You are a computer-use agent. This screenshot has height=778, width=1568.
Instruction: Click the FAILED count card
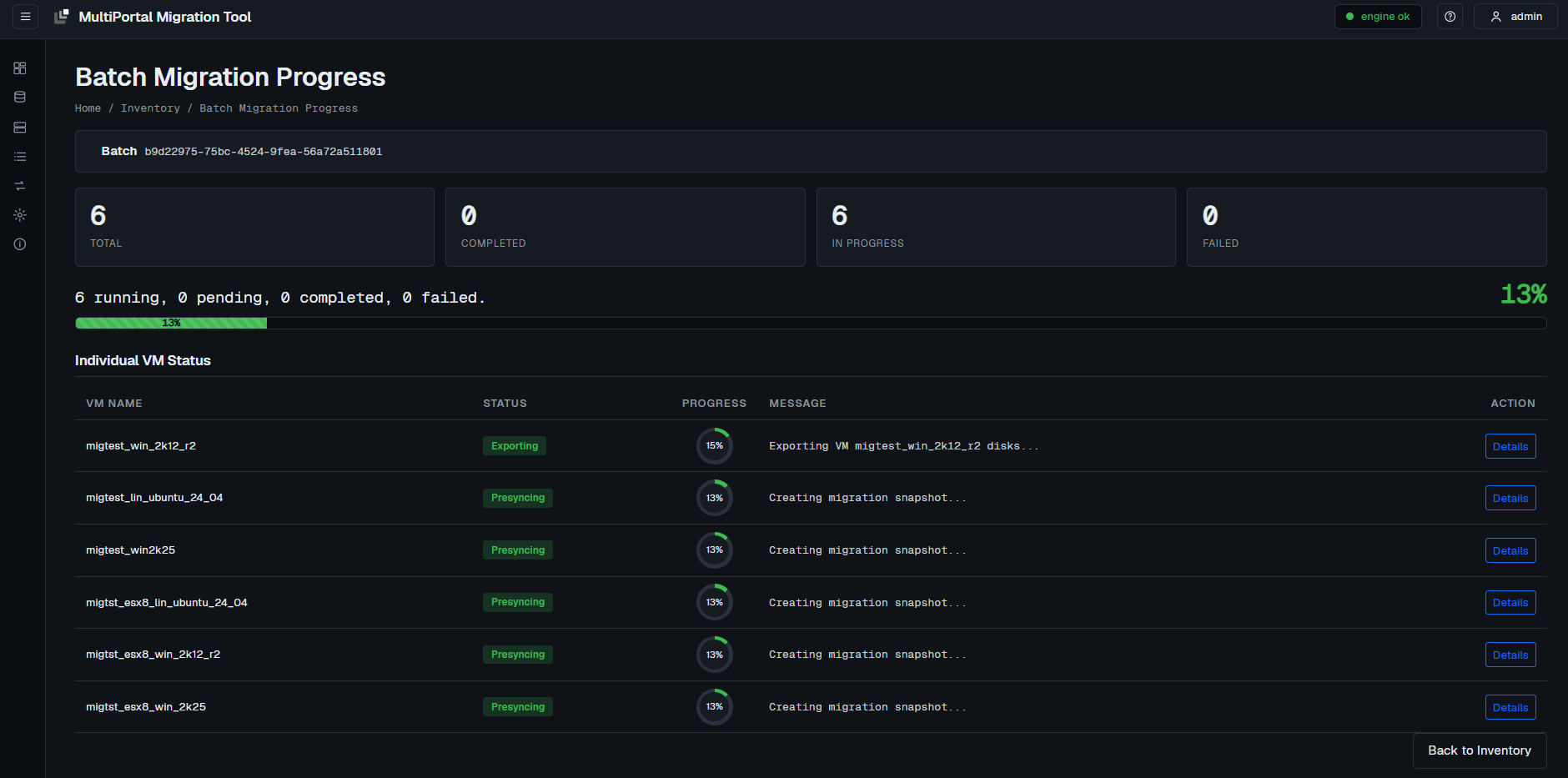(1367, 227)
